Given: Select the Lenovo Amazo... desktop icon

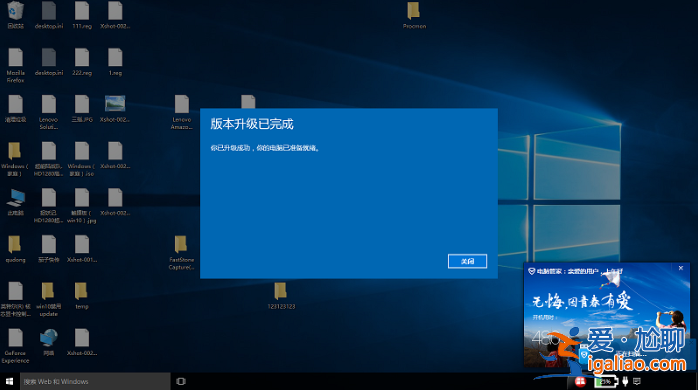Looking at the screenshot, I should (x=182, y=104).
